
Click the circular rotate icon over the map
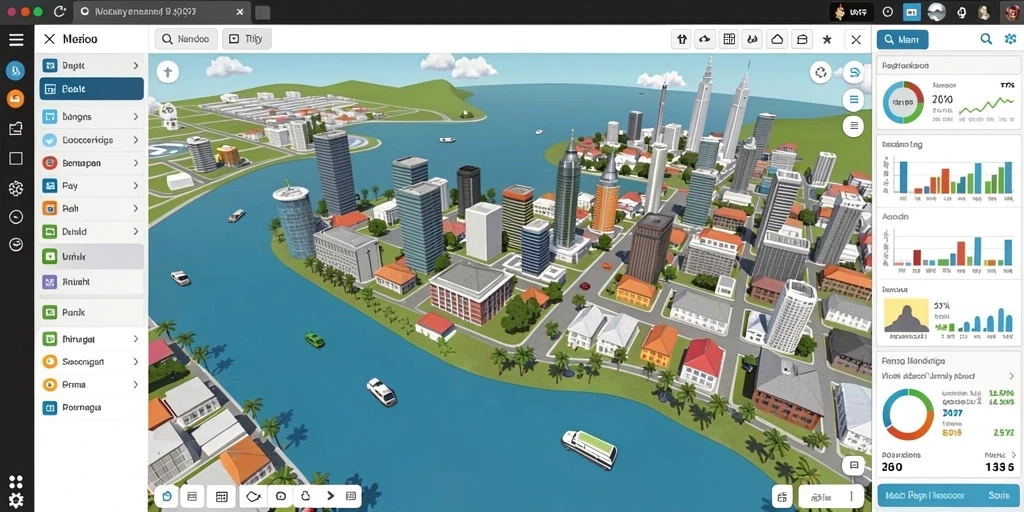coord(821,72)
